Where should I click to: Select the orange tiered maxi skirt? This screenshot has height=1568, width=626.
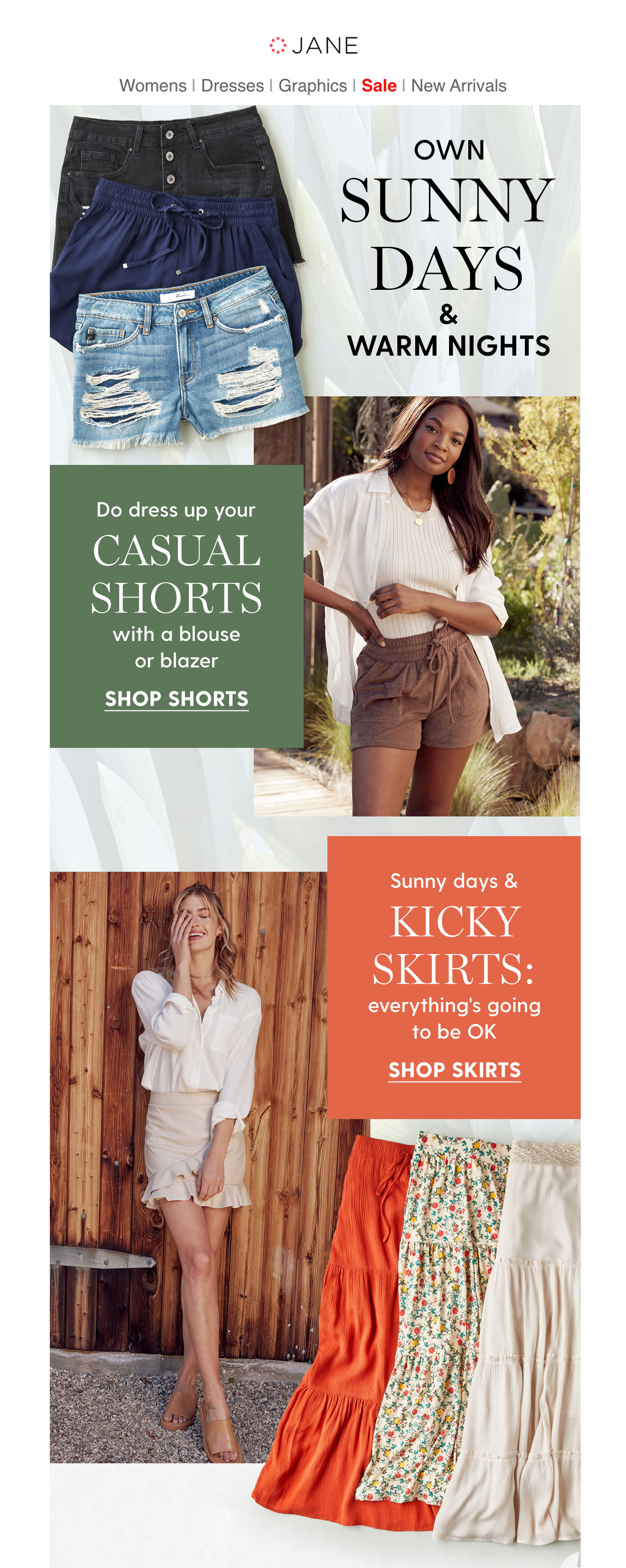(341, 1327)
